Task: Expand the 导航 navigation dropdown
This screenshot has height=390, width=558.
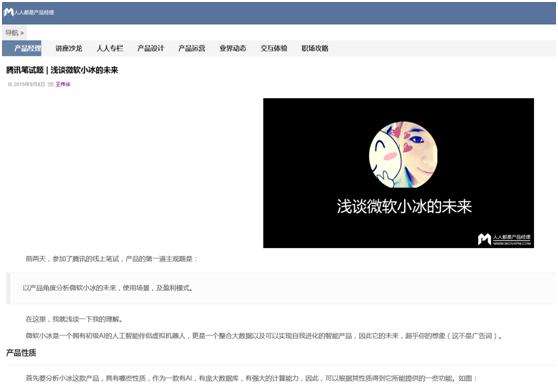Action: [14, 33]
